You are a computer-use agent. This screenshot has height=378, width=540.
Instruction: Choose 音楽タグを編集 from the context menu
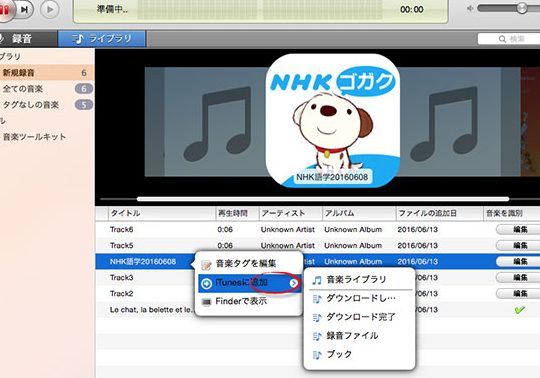(250, 264)
